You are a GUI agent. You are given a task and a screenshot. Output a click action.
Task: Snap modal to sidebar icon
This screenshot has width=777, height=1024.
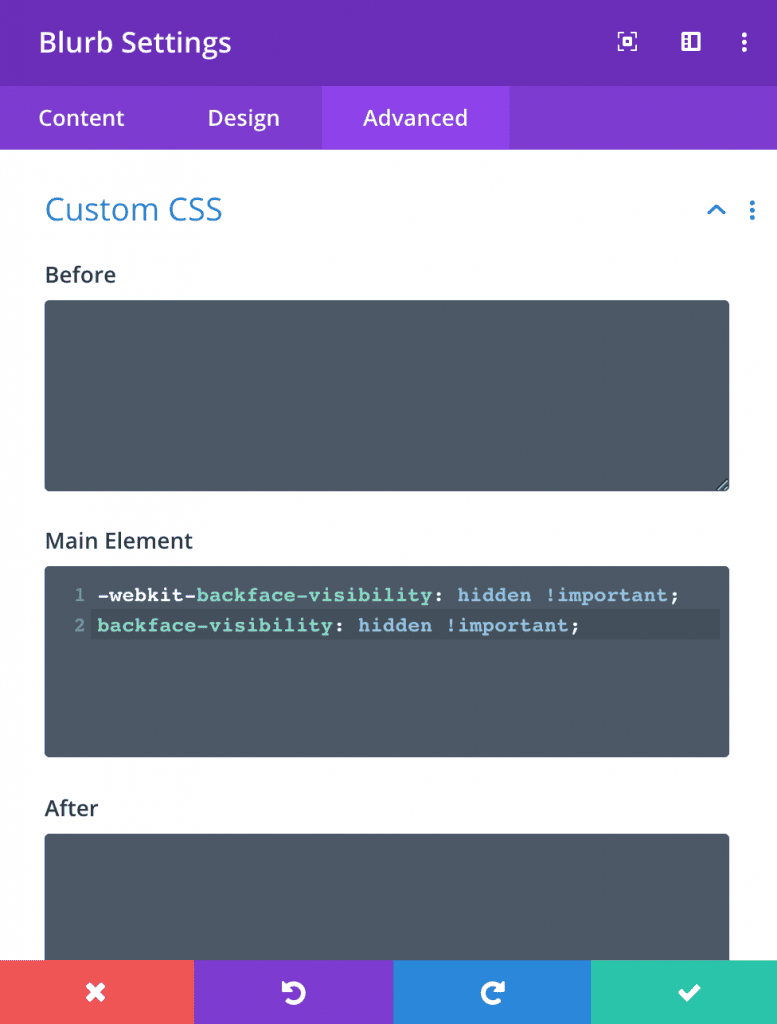[690, 42]
